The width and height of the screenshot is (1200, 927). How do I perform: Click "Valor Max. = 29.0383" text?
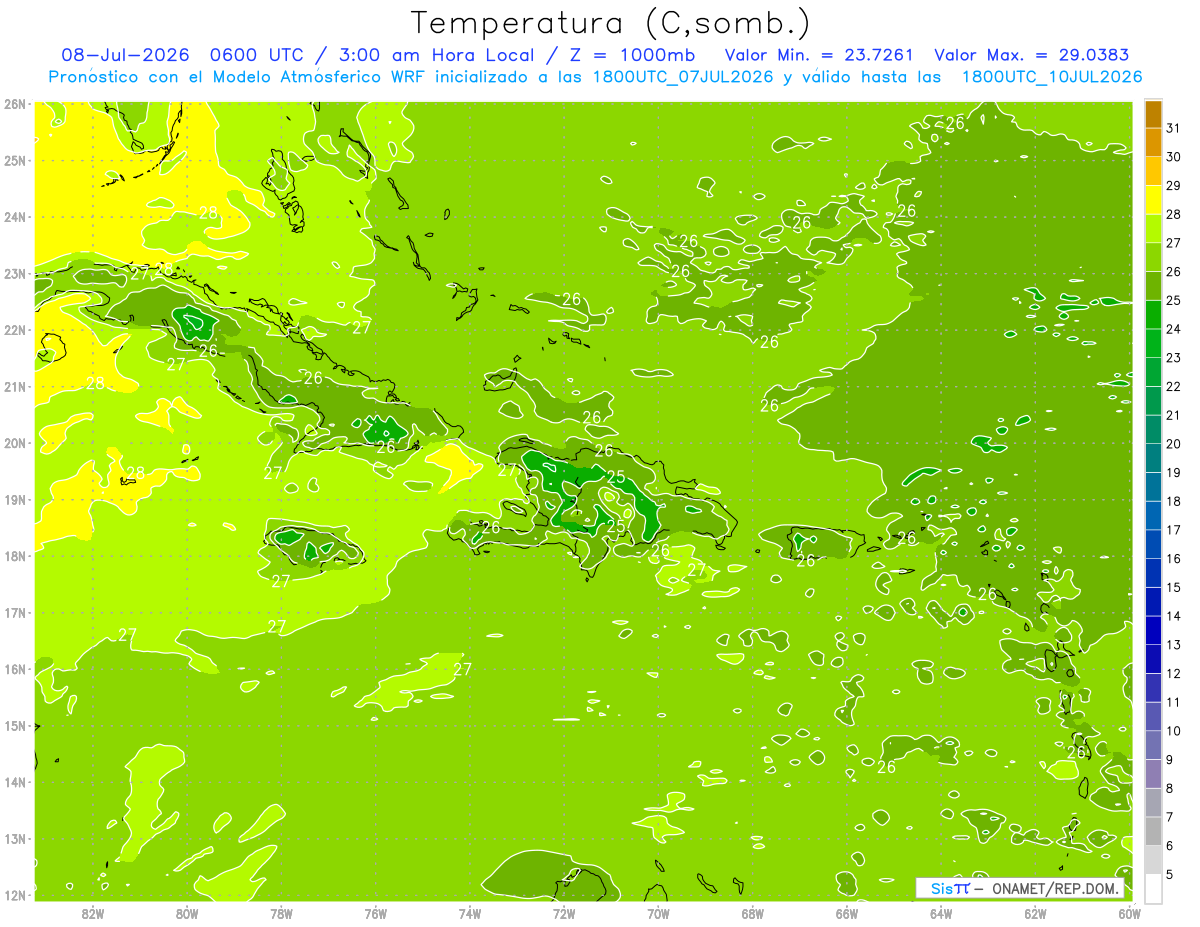(x=1032, y=55)
